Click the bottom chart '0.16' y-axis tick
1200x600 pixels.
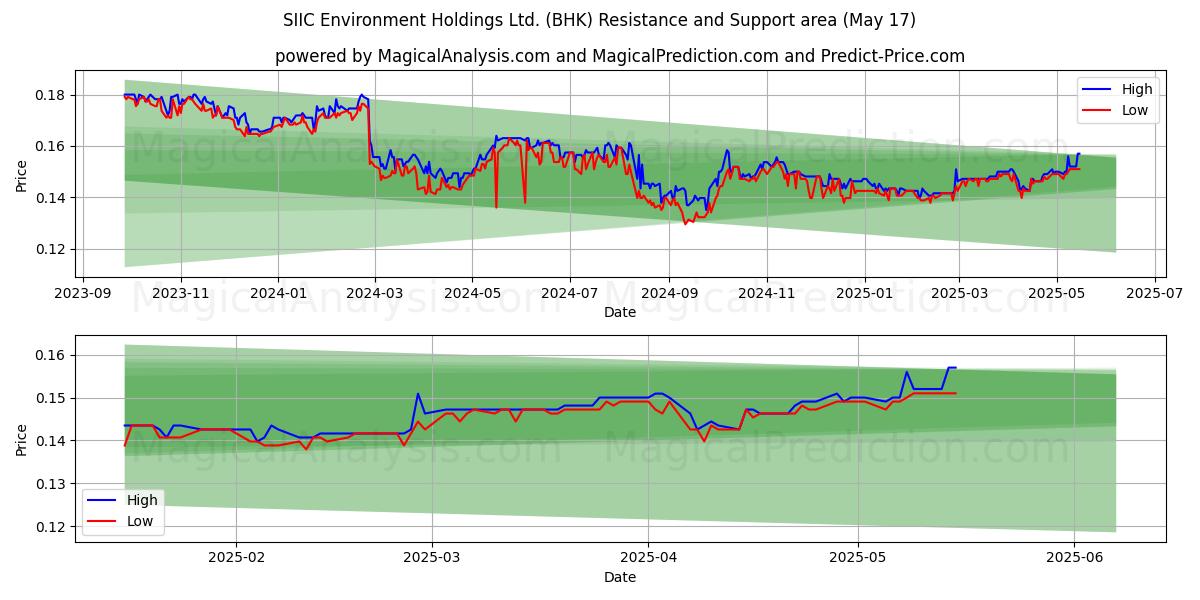pos(52,355)
